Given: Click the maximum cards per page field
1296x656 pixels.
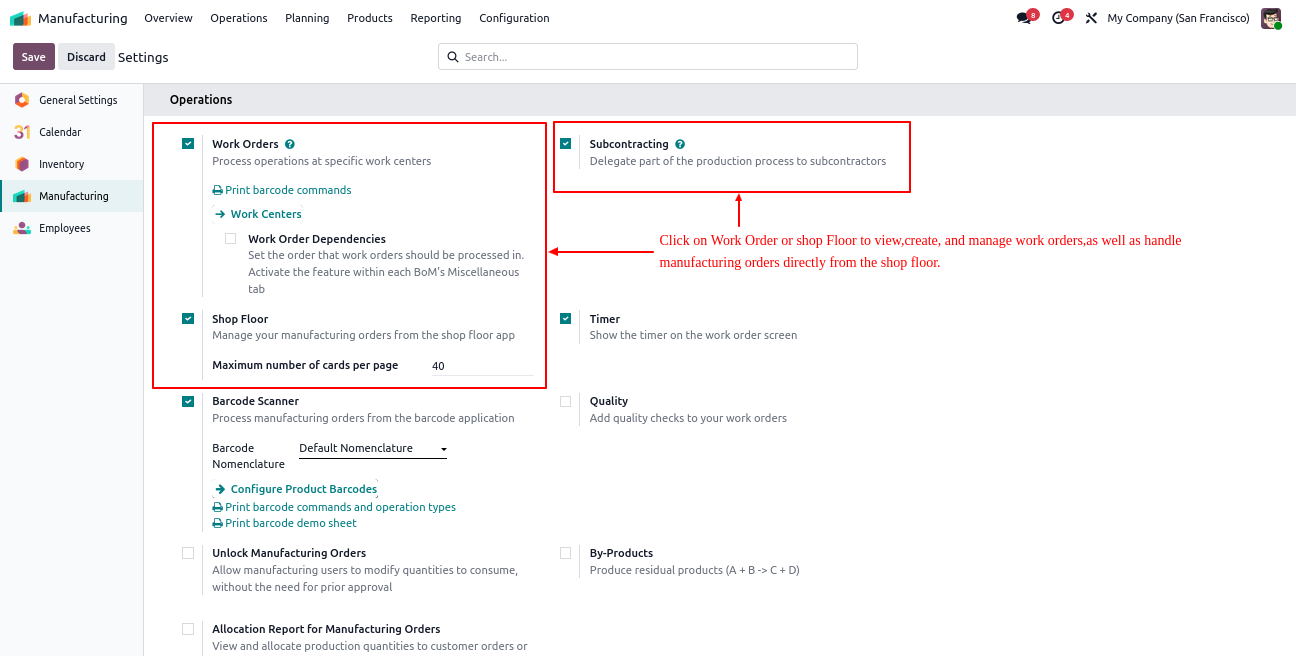Looking at the screenshot, I should click(x=480, y=366).
